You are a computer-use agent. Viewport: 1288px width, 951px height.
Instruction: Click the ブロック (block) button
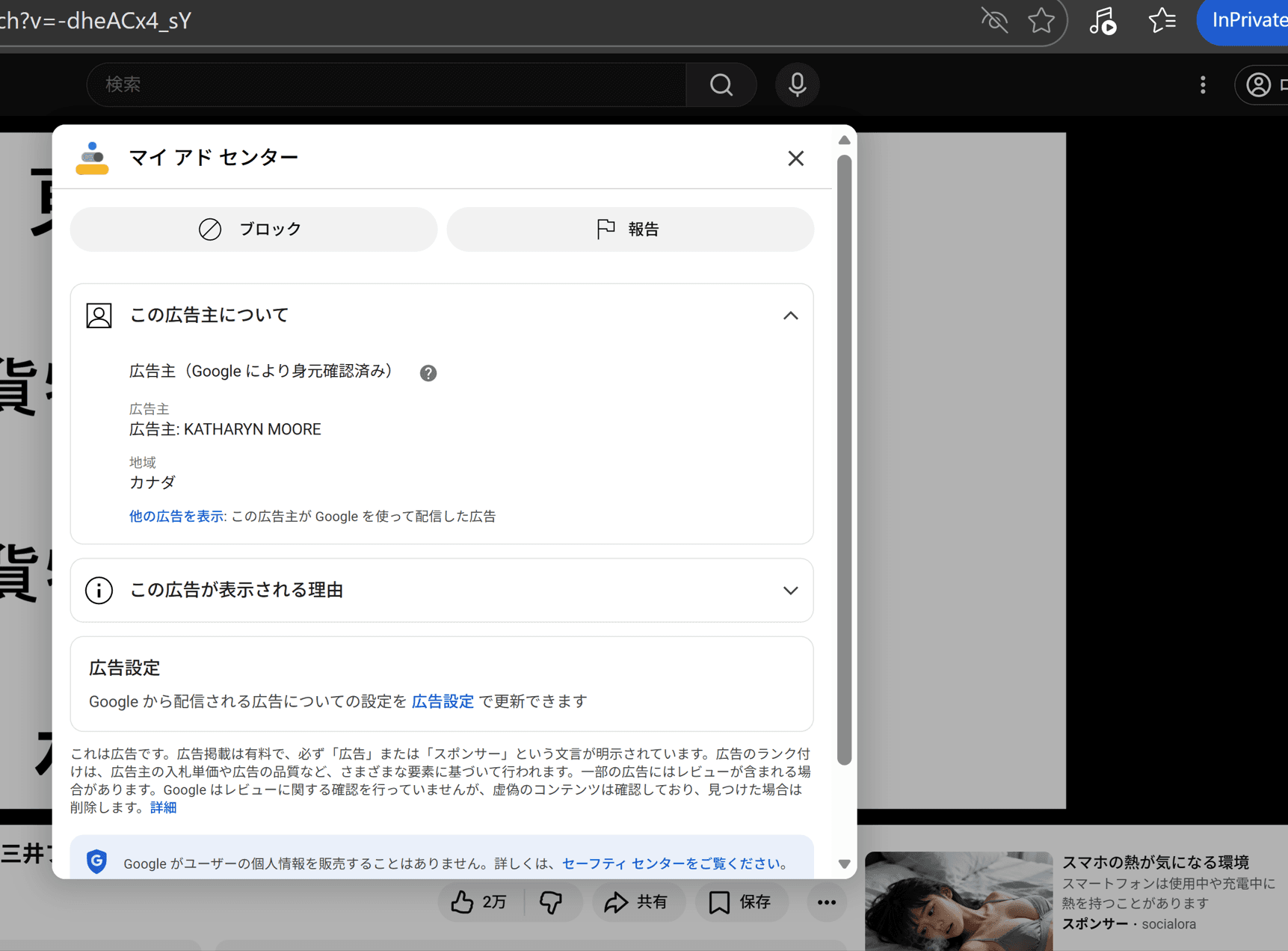[x=253, y=229]
